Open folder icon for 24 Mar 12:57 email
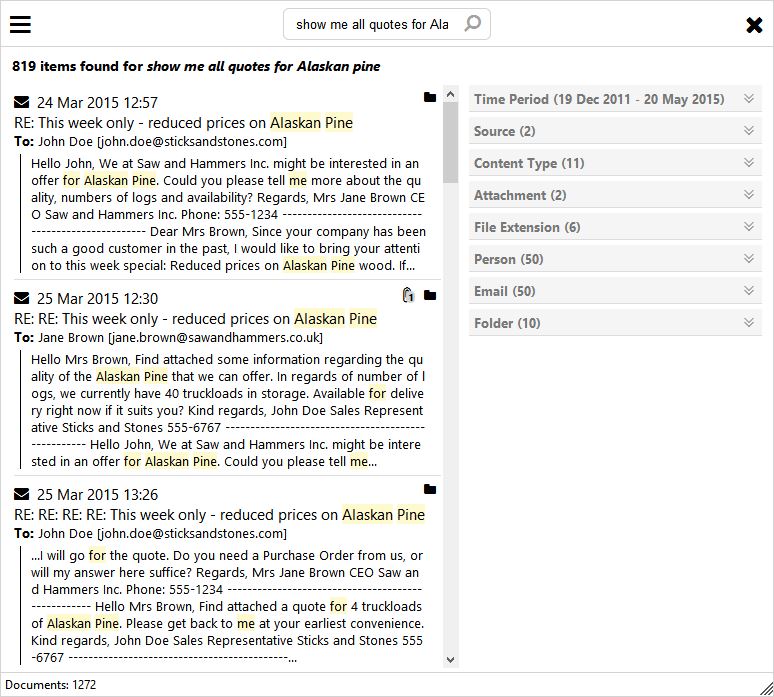The image size is (774, 697). 430,97
